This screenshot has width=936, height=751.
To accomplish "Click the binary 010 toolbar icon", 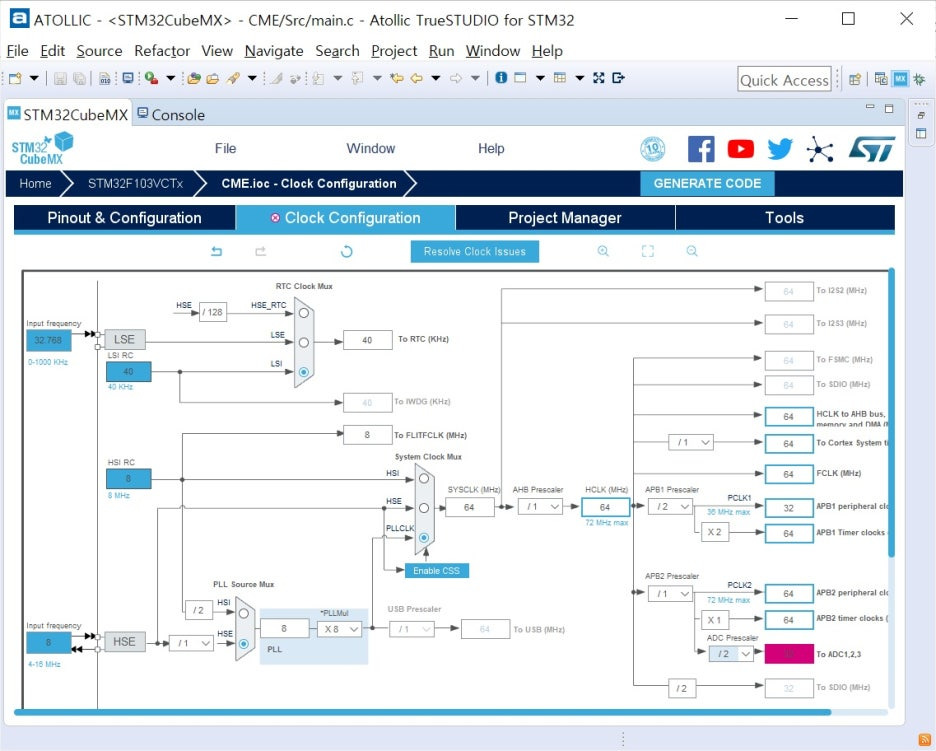I will [x=105, y=78].
